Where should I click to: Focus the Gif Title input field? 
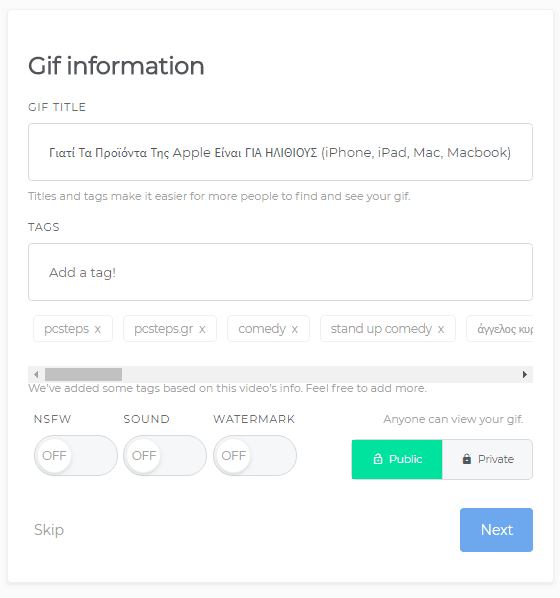click(280, 152)
